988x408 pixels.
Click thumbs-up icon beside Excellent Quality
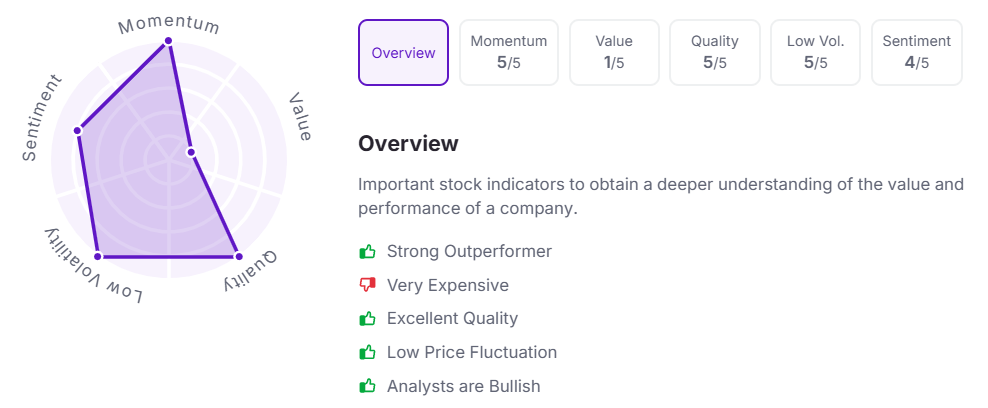click(x=367, y=318)
